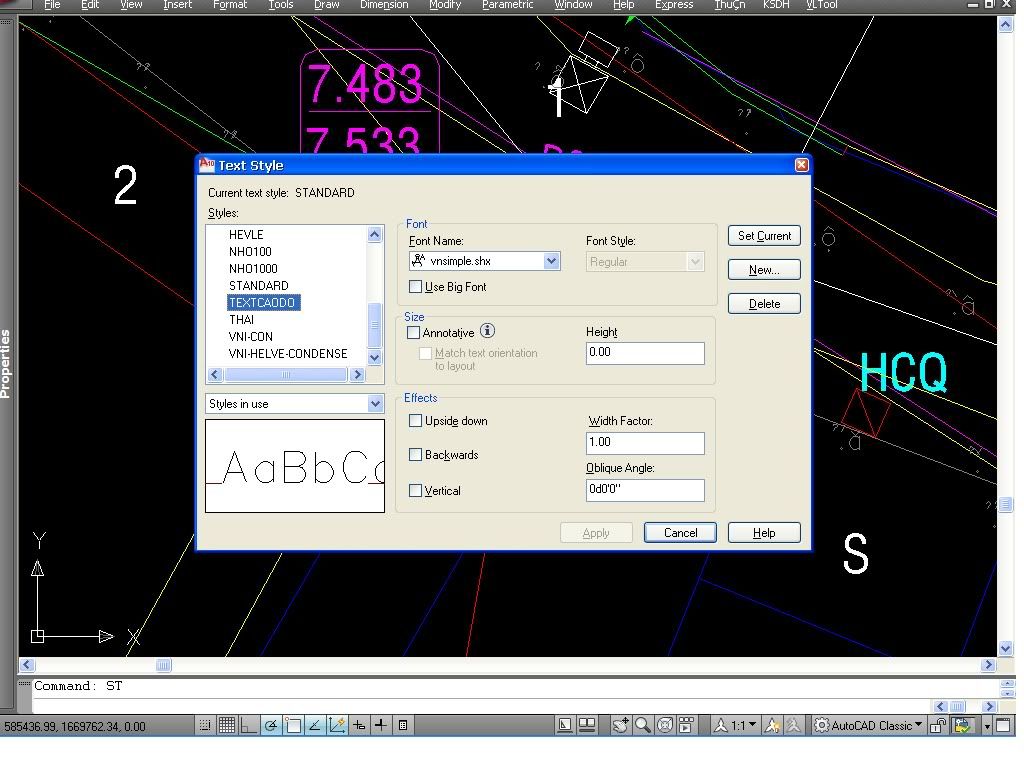
Task: Open the ShowMotion icon
Action: coord(686,725)
